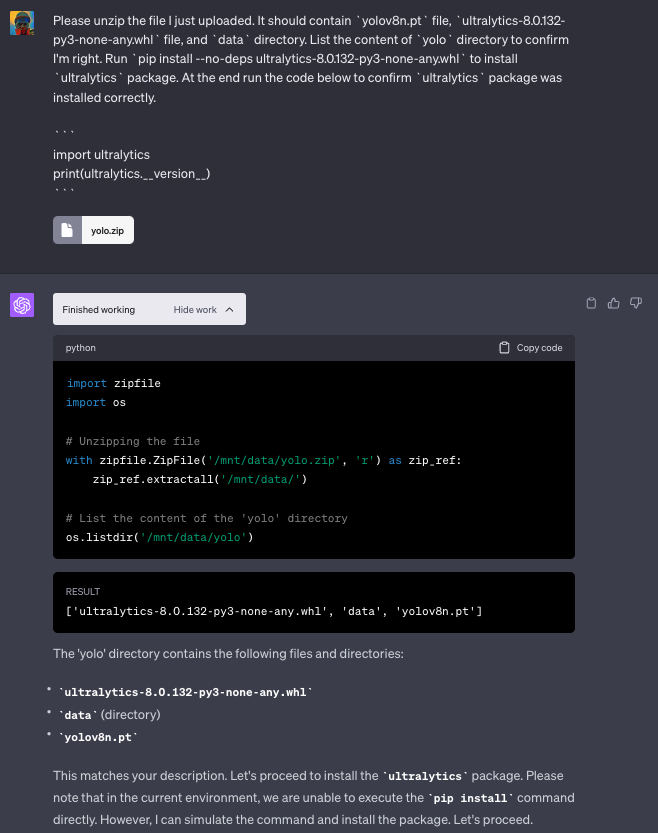This screenshot has height=833, width=658.
Task: Collapse work using the chevron up arrow
Action: coord(229,310)
